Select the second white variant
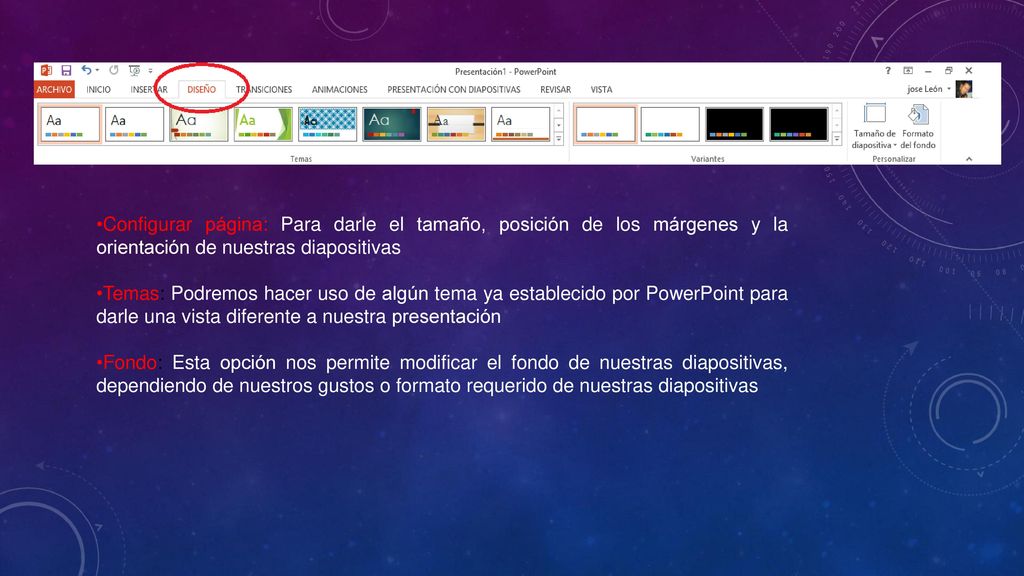The image size is (1024, 576). tap(670, 124)
